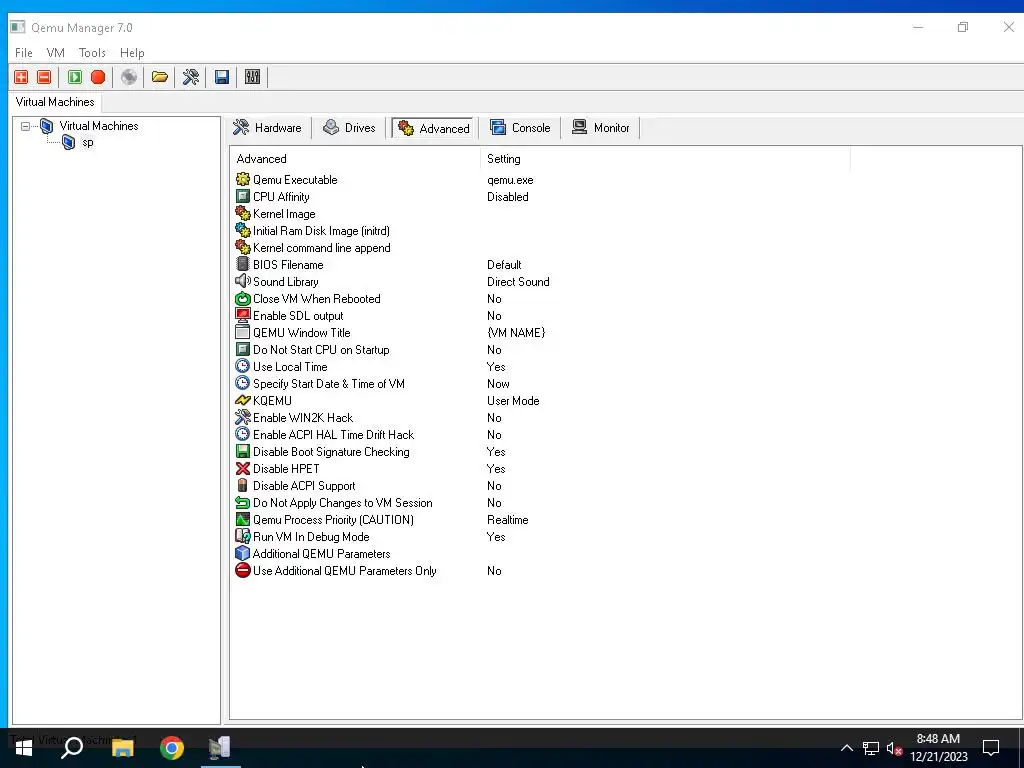The image size is (1024, 768).
Task: Open File Explorer from the taskbar
Action: tap(122, 748)
